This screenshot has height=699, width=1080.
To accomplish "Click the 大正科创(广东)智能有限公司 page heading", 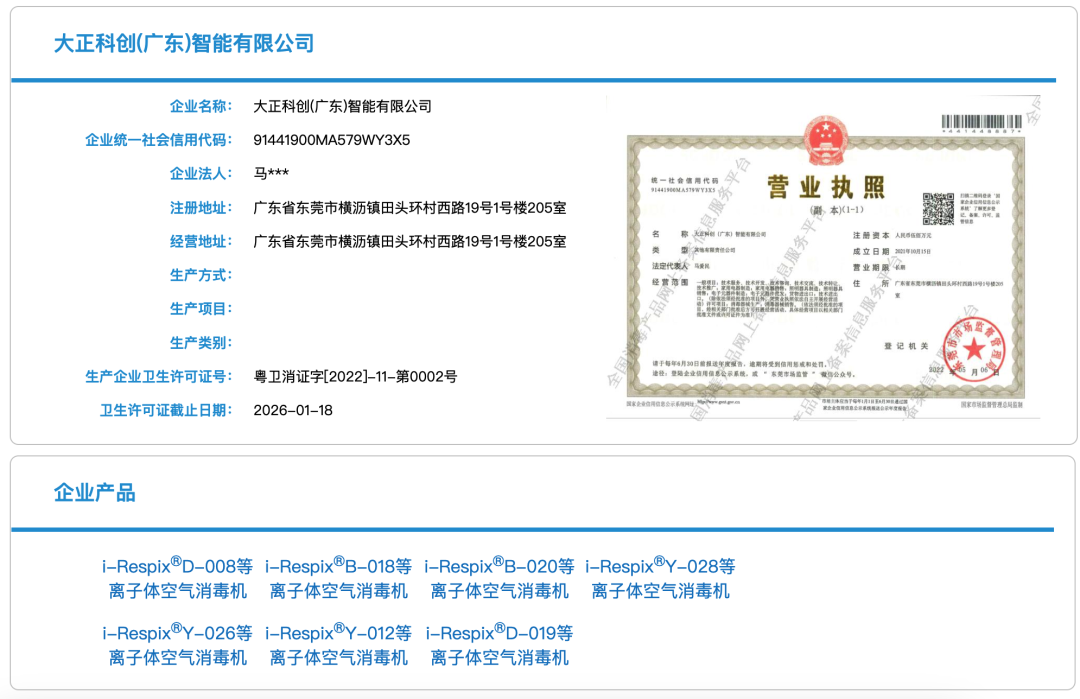I will (184, 43).
